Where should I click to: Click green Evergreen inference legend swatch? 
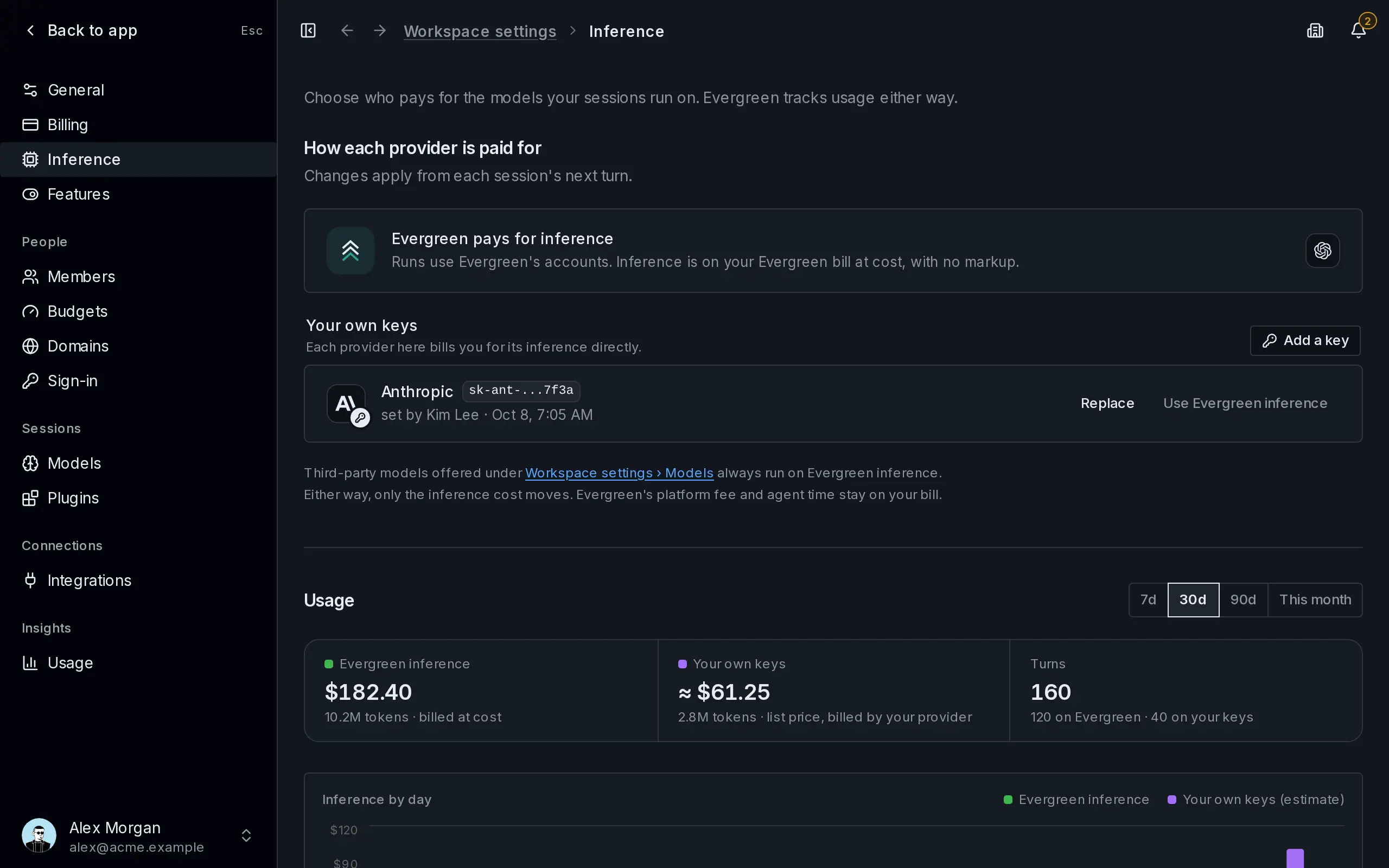point(1008,800)
